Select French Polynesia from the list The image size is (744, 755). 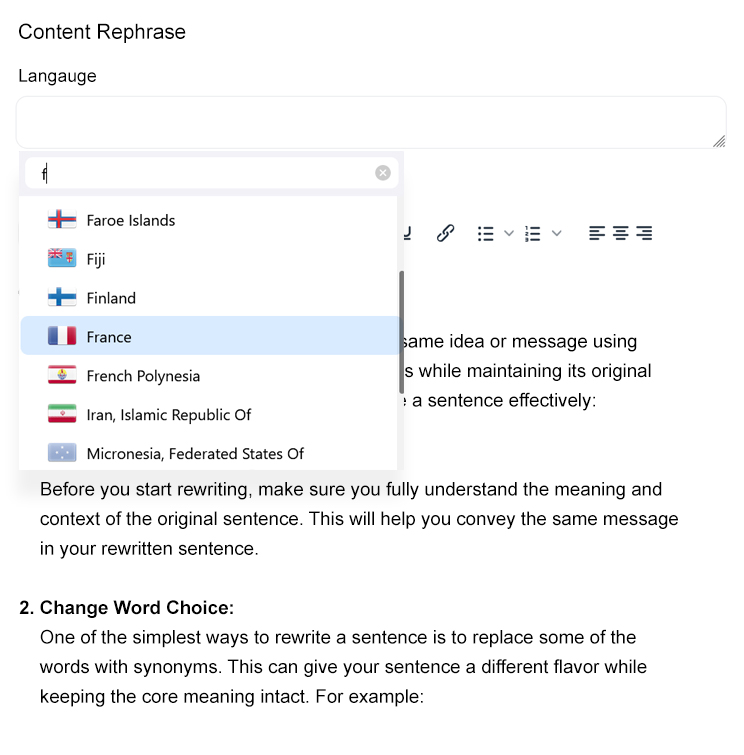tap(143, 376)
